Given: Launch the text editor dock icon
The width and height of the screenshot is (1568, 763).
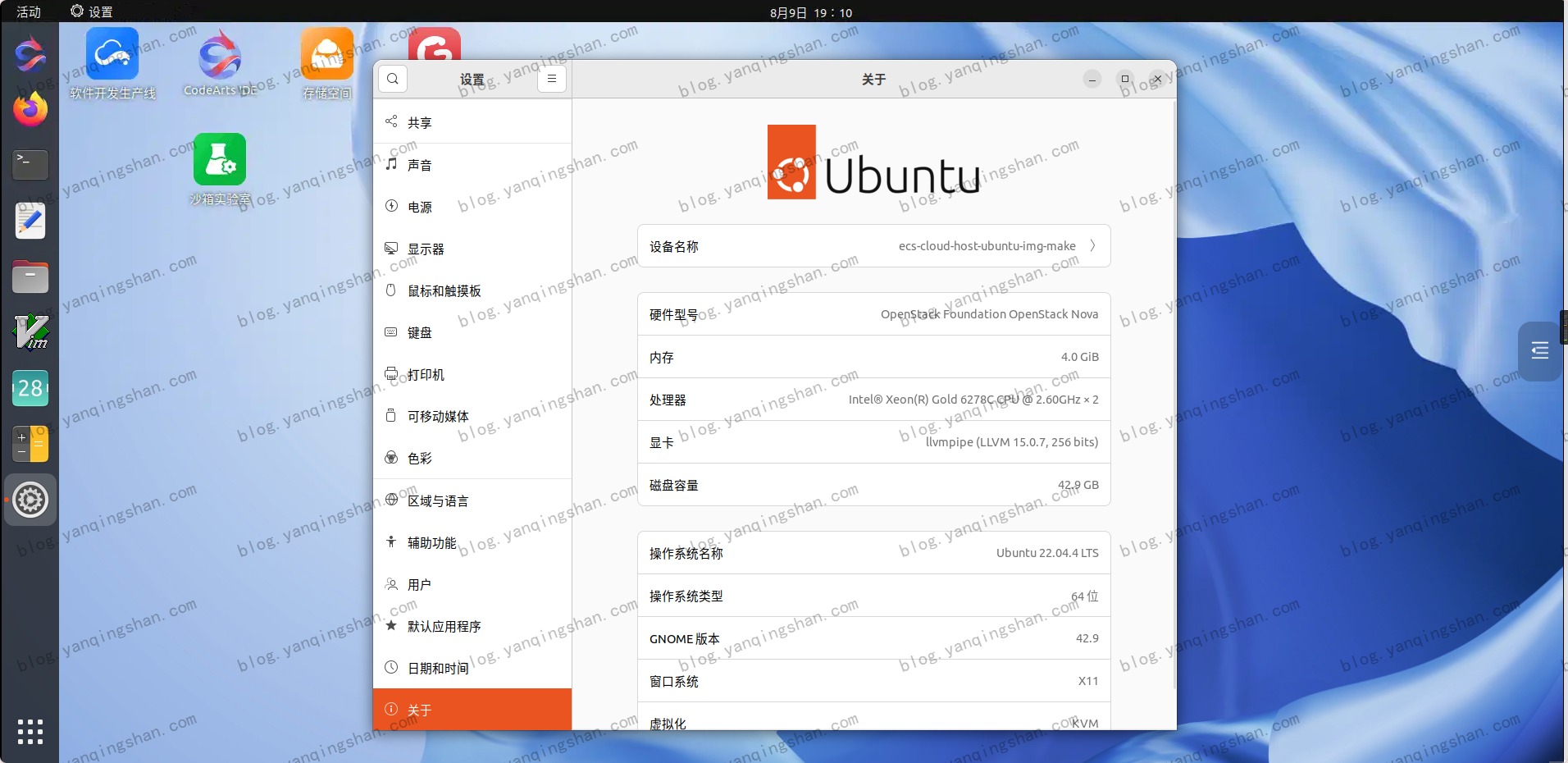Looking at the screenshot, I should [x=30, y=221].
